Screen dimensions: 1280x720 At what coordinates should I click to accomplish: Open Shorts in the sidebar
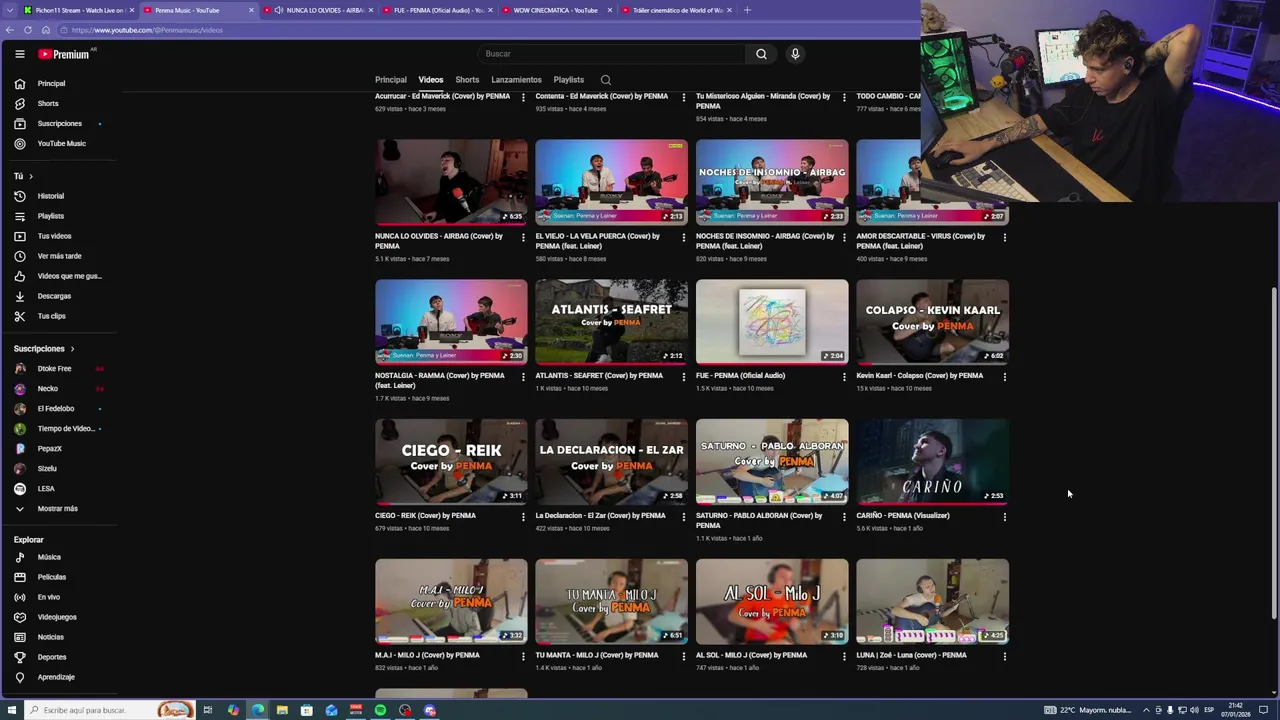(x=58, y=103)
